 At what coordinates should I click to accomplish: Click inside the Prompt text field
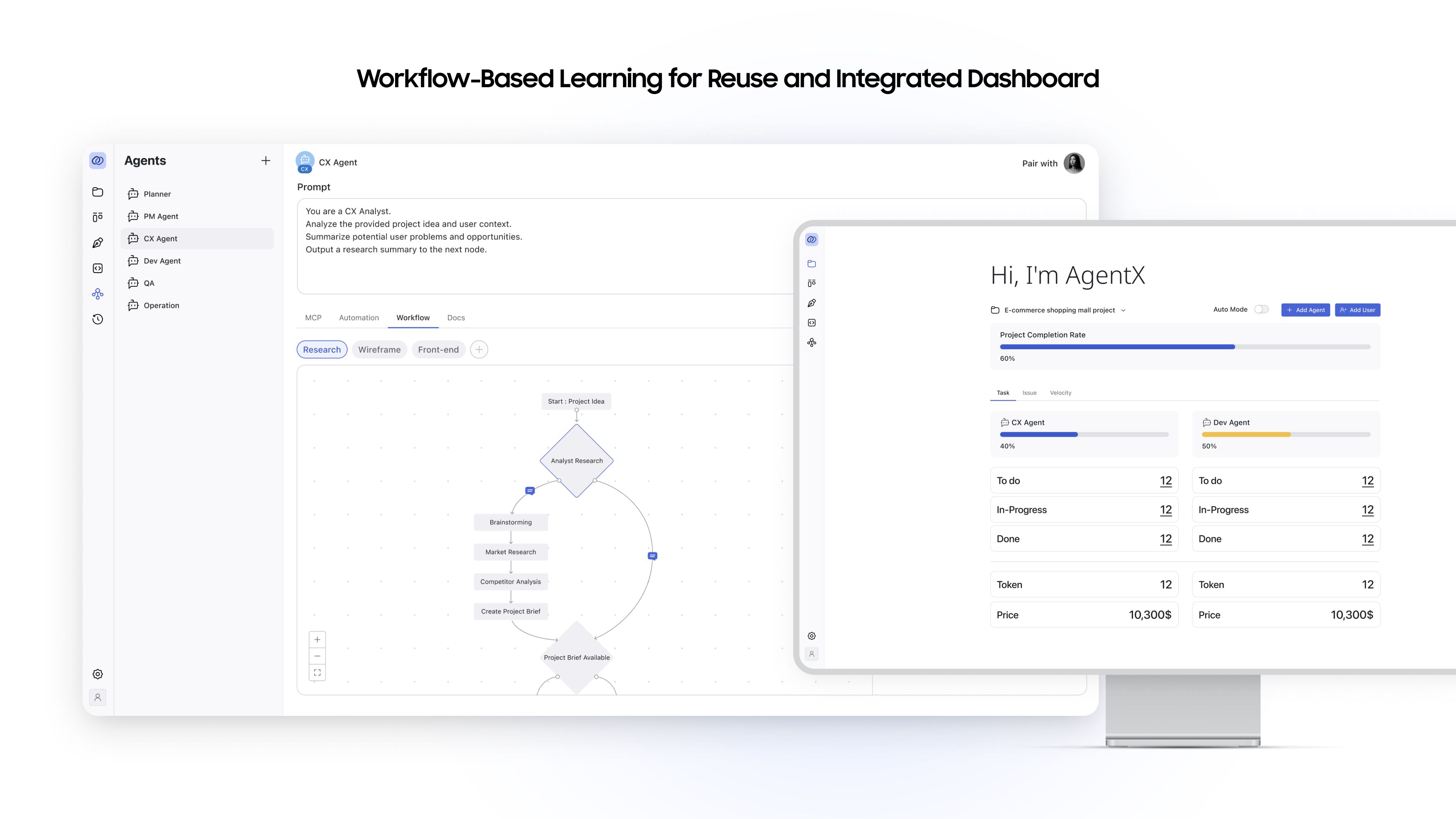(543, 246)
